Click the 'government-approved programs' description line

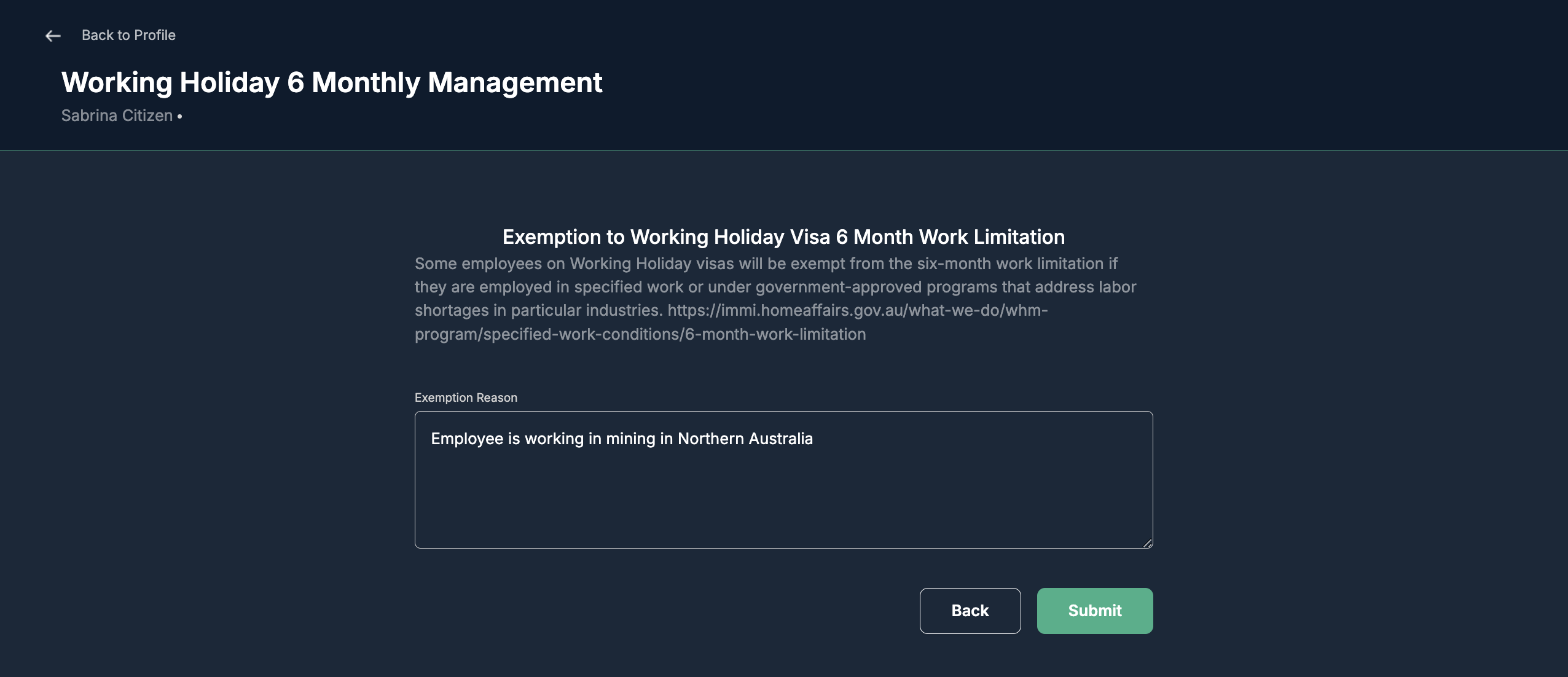point(775,287)
